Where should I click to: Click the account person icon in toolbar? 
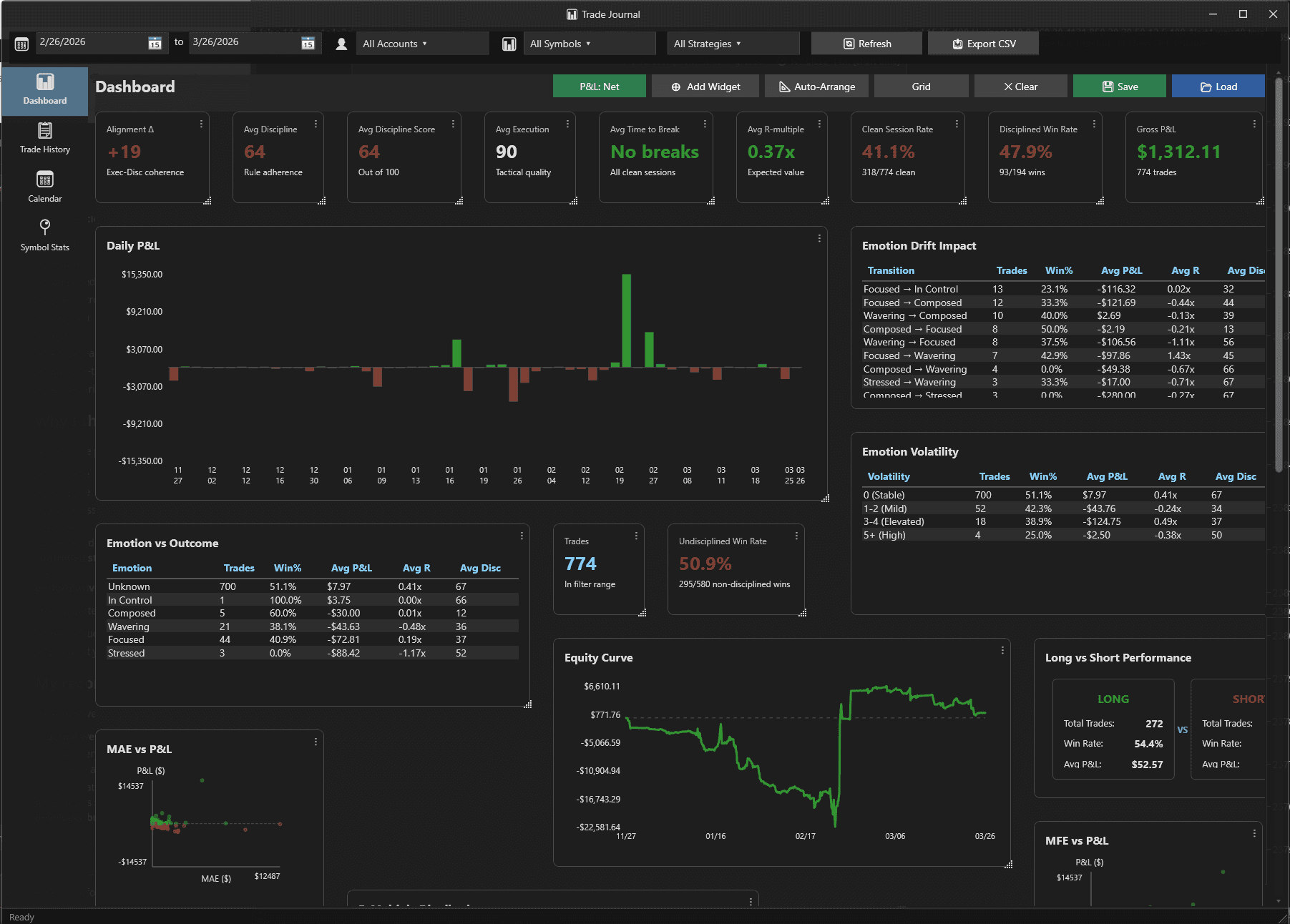coord(341,43)
